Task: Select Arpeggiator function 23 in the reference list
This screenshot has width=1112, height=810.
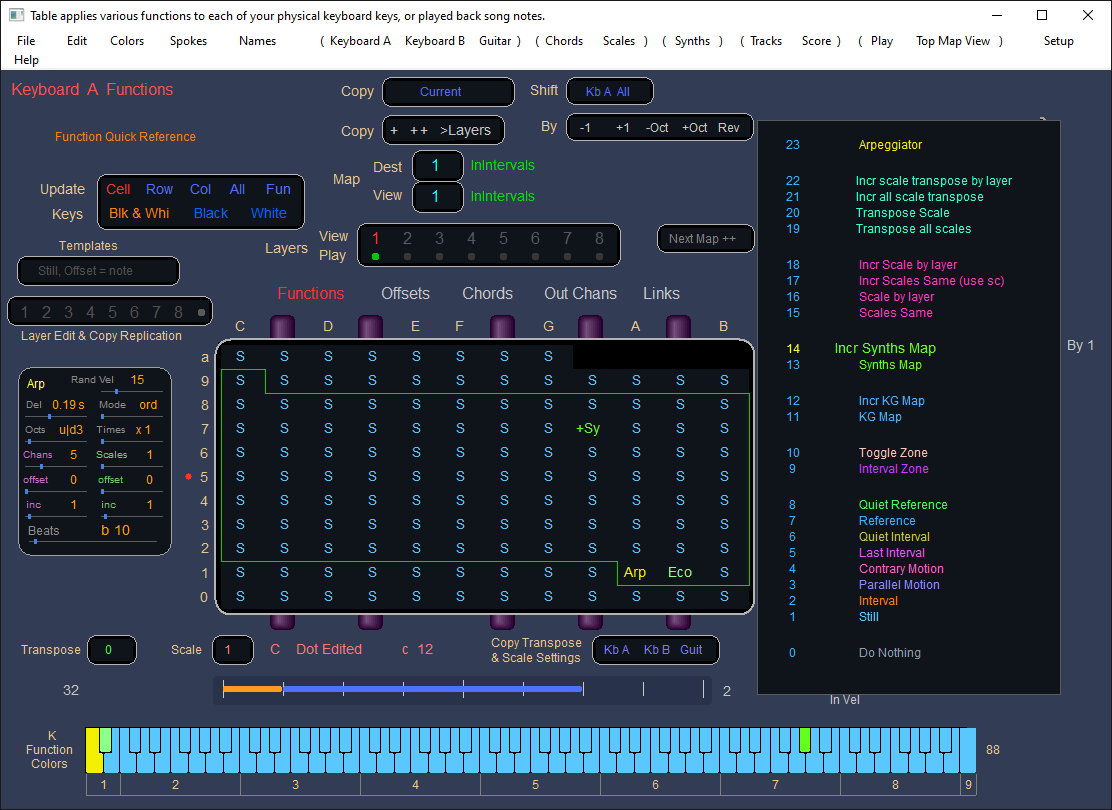Action: click(x=890, y=145)
